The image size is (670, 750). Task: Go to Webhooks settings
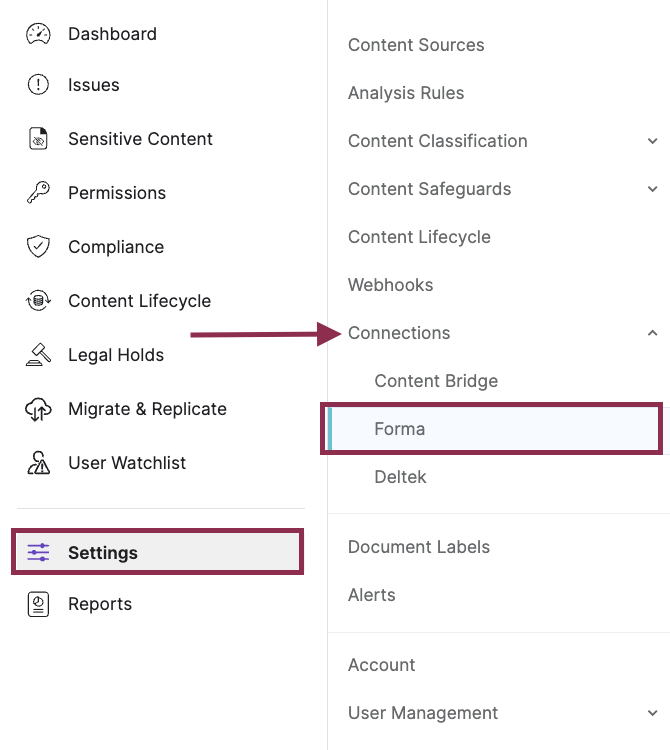(x=391, y=285)
